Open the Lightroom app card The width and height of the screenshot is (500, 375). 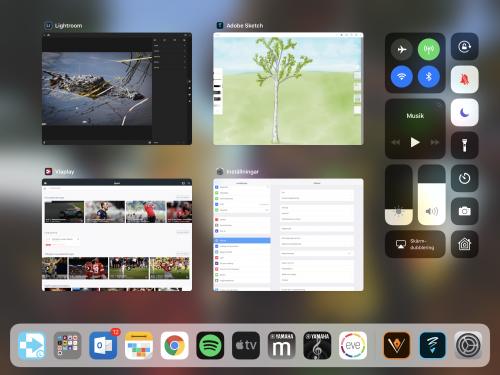[117, 89]
